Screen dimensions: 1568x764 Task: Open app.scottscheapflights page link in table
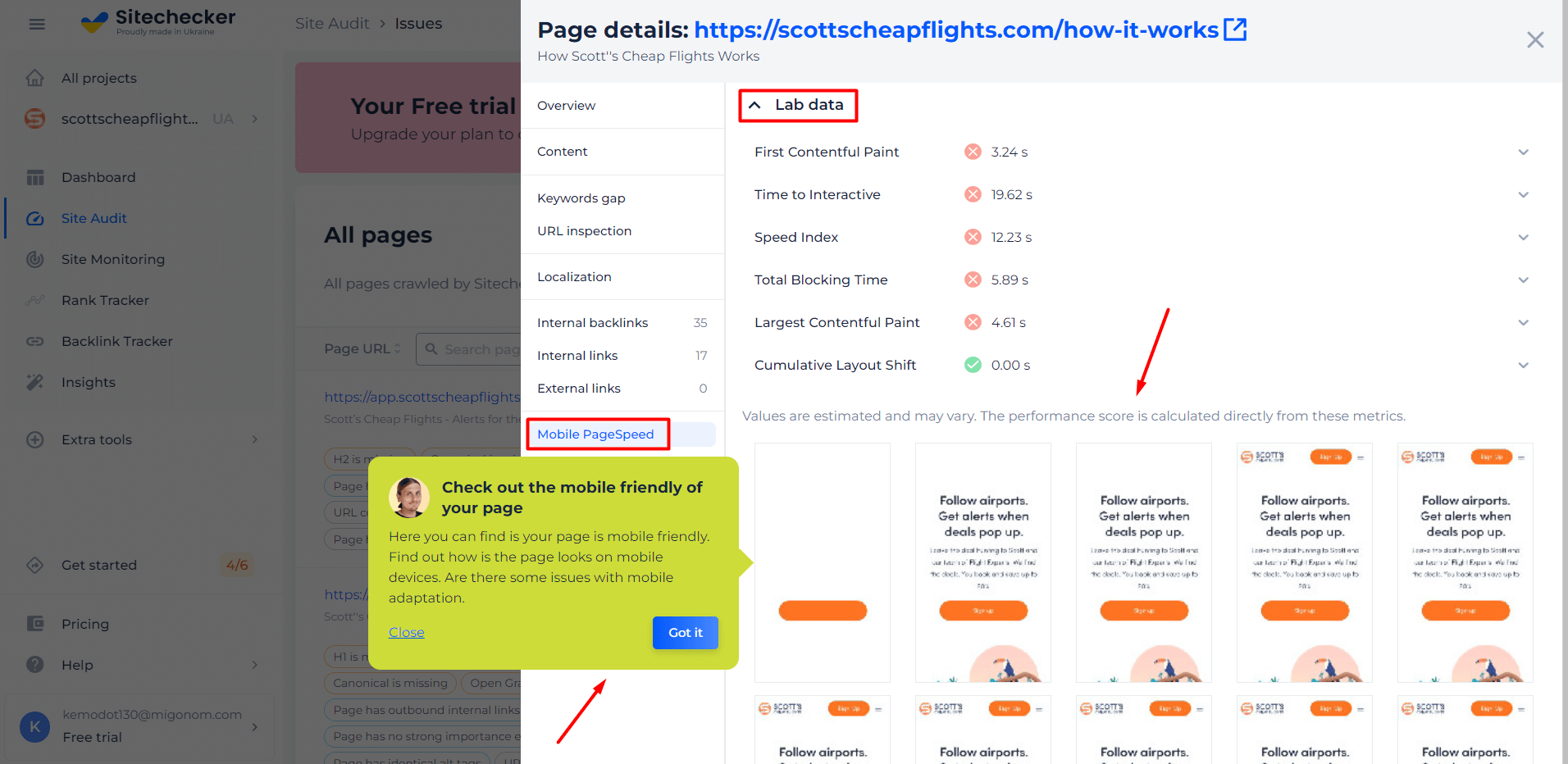tap(422, 397)
